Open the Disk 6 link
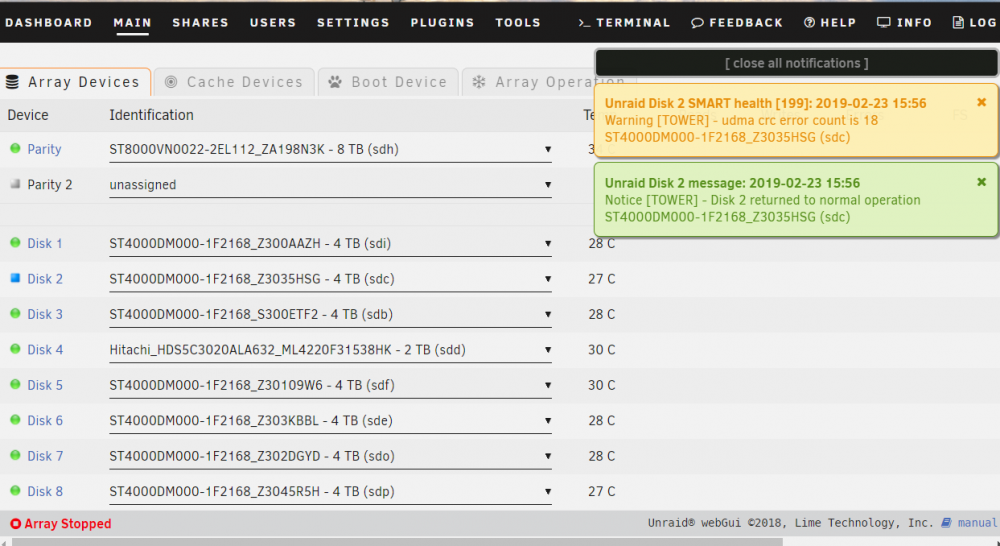The height and width of the screenshot is (546, 1000). [x=45, y=421]
